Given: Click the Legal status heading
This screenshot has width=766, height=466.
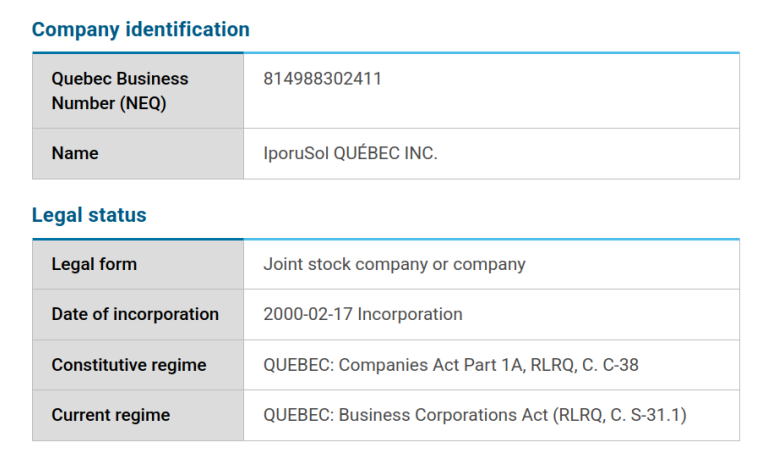Looking at the screenshot, I should pyautogui.click(x=89, y=215).
